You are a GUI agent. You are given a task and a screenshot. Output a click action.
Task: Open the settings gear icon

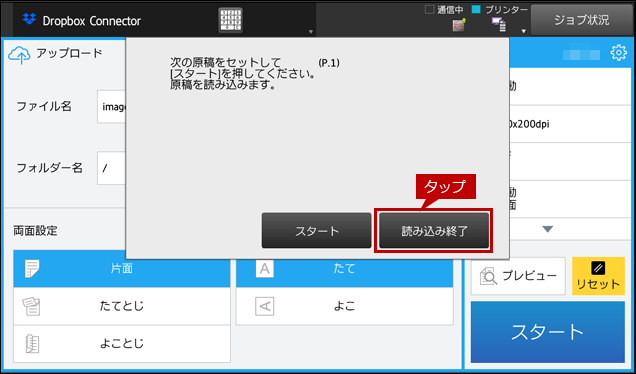pos(618,53)
